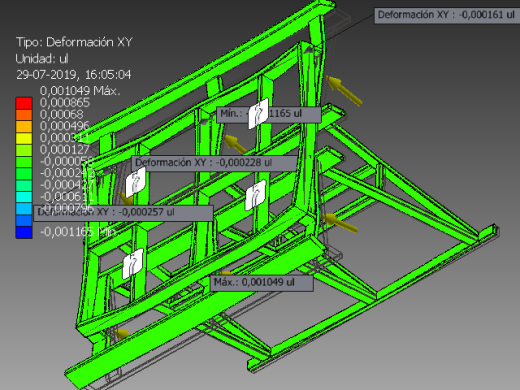Select the Tipo: Deformación XY legend title
The image size is (520, 390).
(74, 42)
